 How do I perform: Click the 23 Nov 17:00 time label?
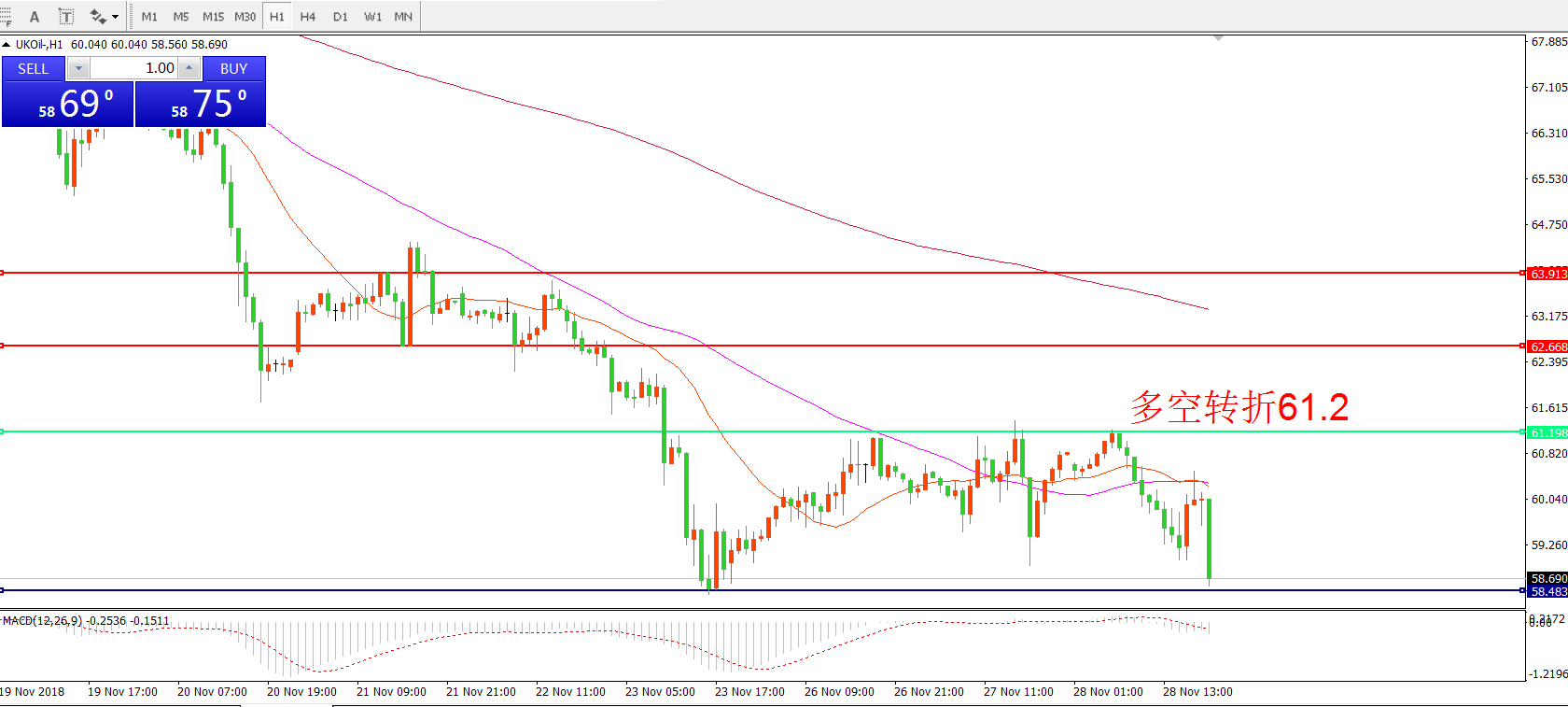749,692
